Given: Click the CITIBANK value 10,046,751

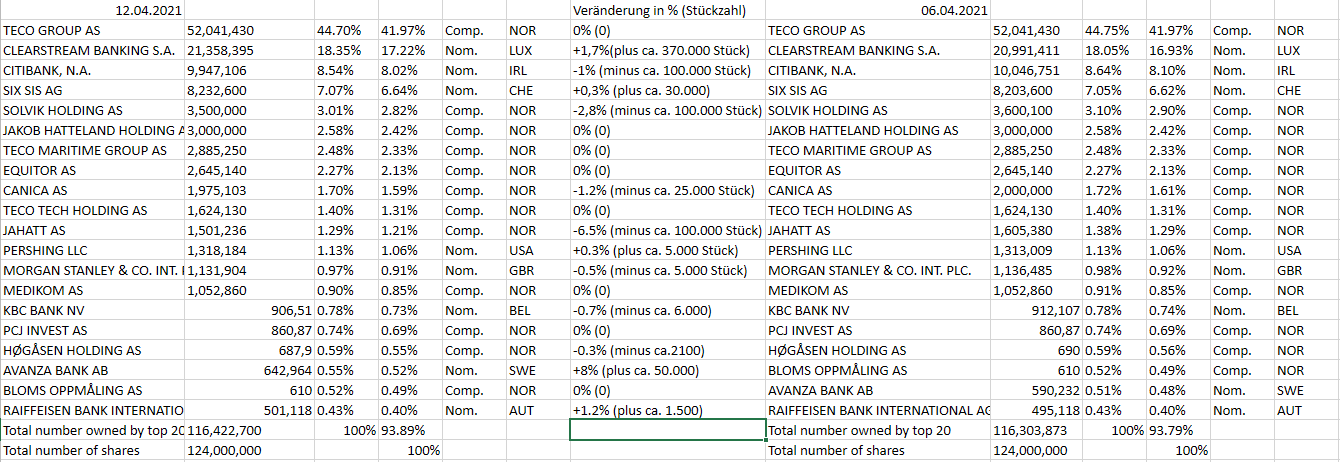Looking at the screenshot, I should (1026, 70).
